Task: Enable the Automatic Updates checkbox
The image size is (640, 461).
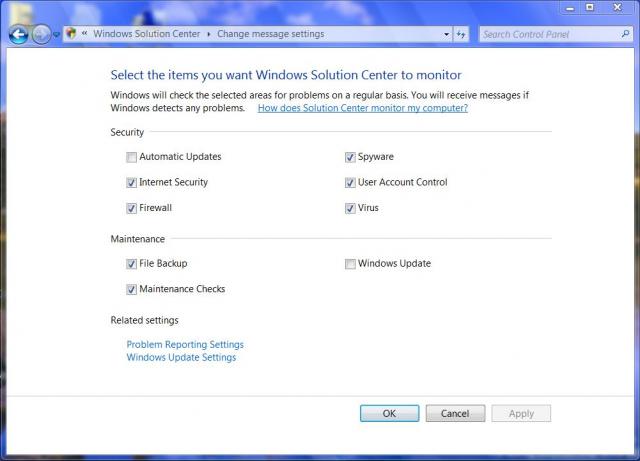Action: point(131,157)
